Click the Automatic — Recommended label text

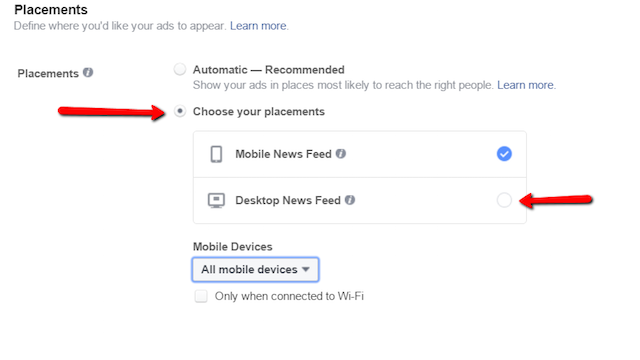[x=269, y=70]
